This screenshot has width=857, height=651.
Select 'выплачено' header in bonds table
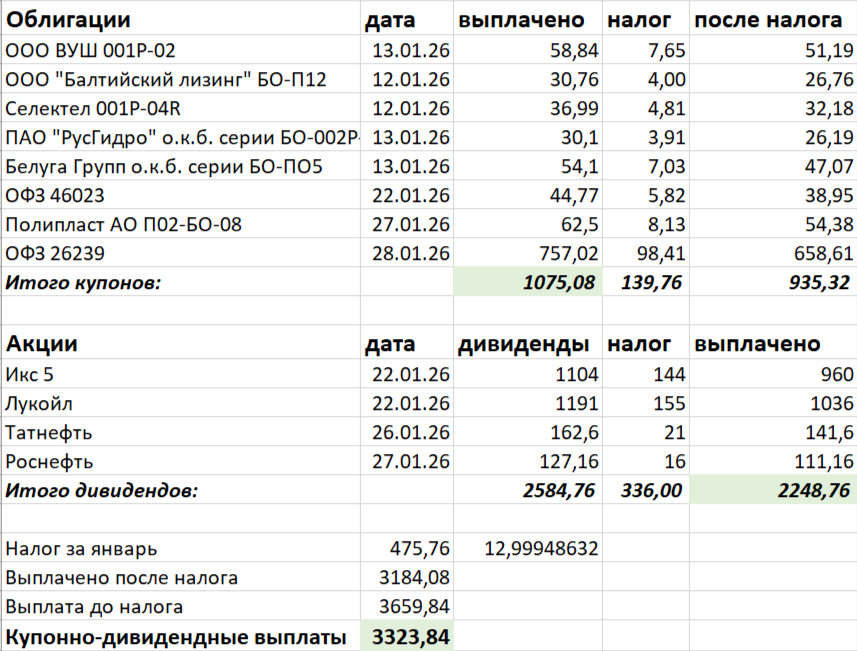528,20
